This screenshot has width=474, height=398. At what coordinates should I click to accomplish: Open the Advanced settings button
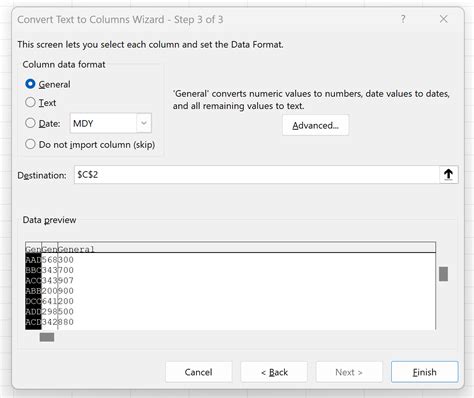(315, 125)
